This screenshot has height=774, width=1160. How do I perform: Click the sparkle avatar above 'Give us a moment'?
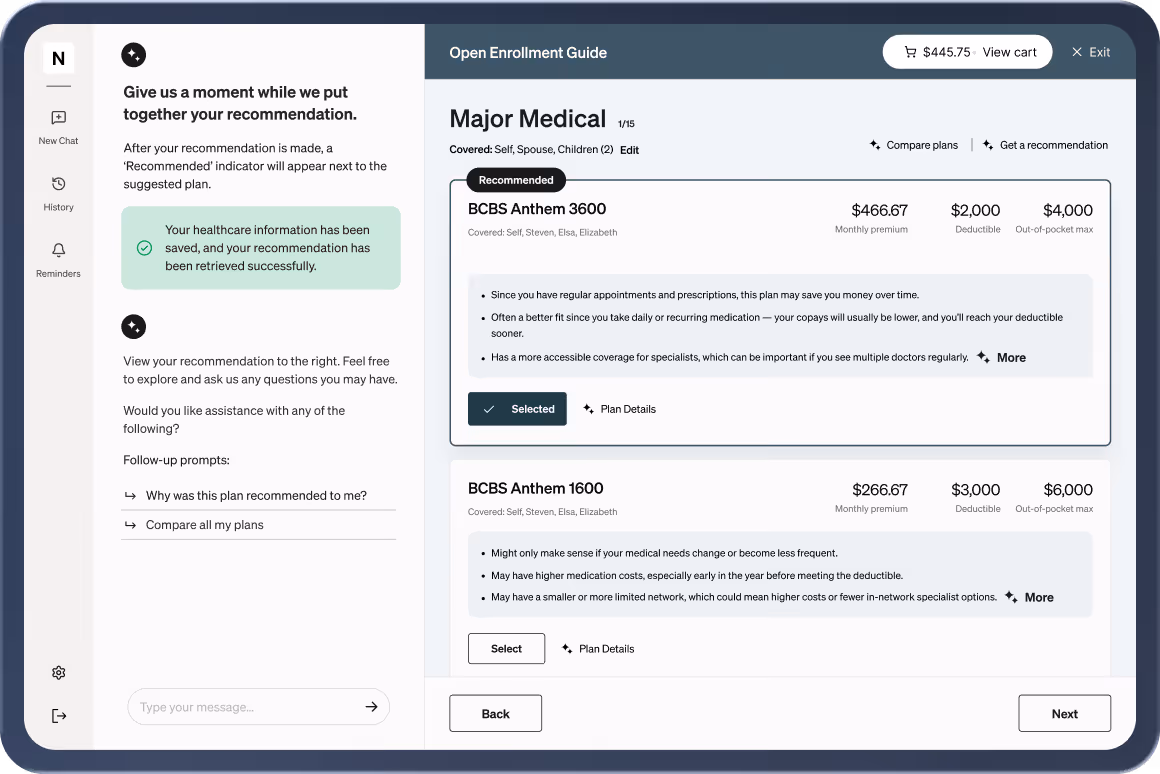(x=134, y=55)
